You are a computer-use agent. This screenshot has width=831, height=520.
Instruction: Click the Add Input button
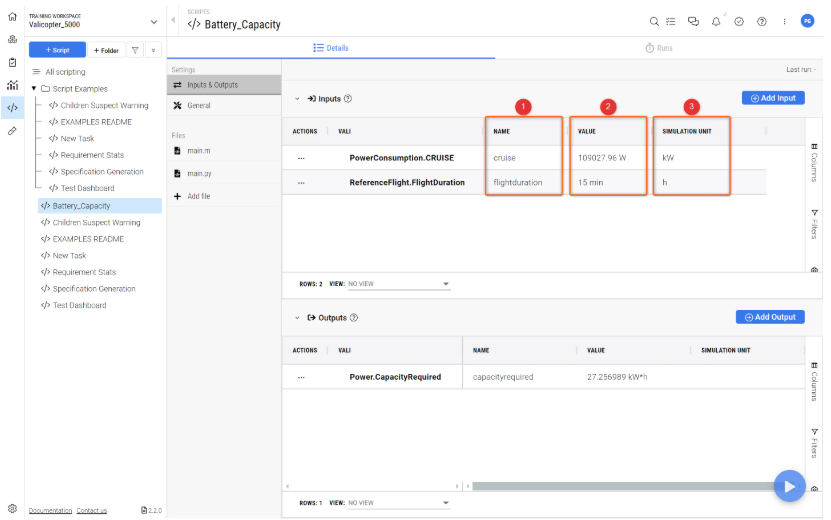772,98
